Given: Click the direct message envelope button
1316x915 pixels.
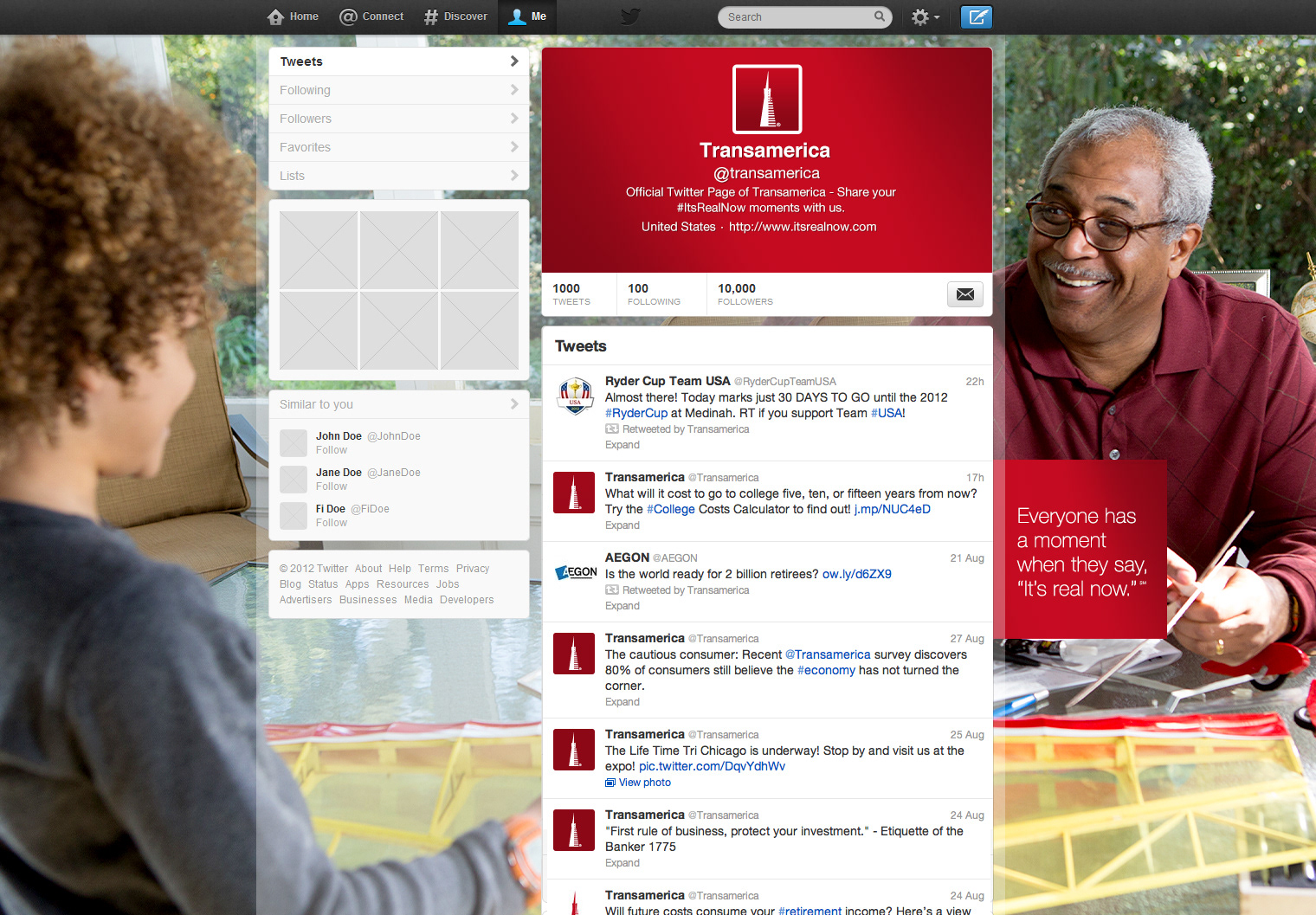Looking at the screenshot, I should [x=965, y=294].
